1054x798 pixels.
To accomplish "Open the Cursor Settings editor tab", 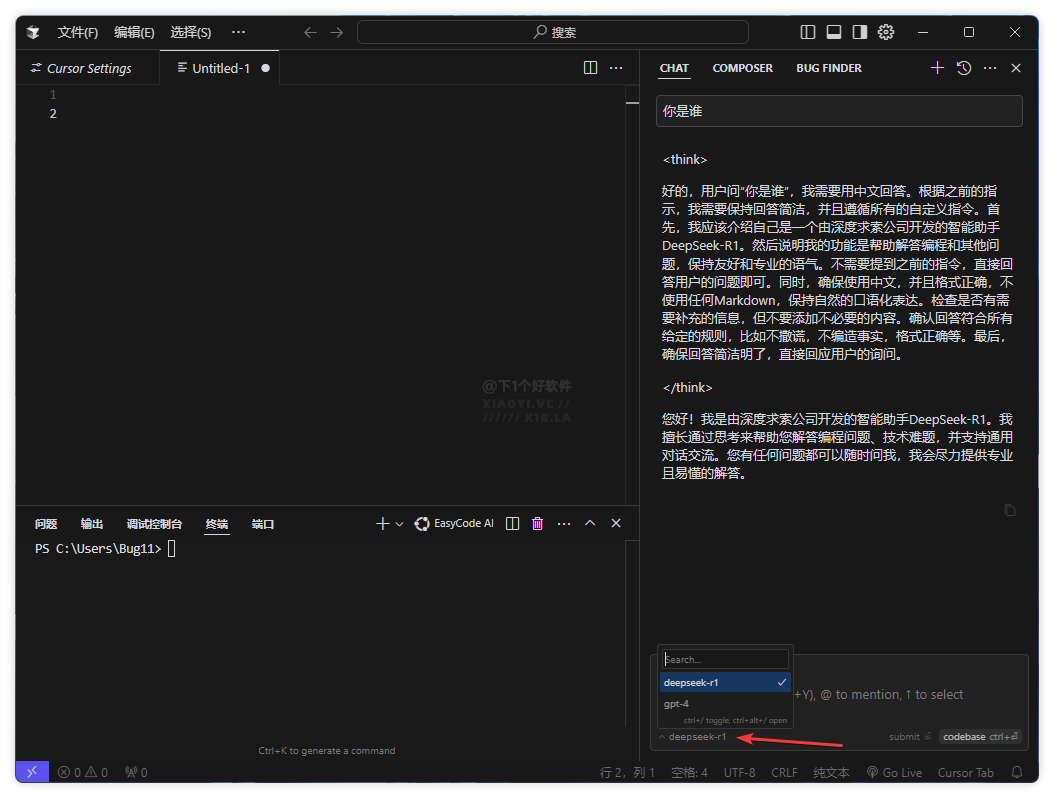I will 88,68.
